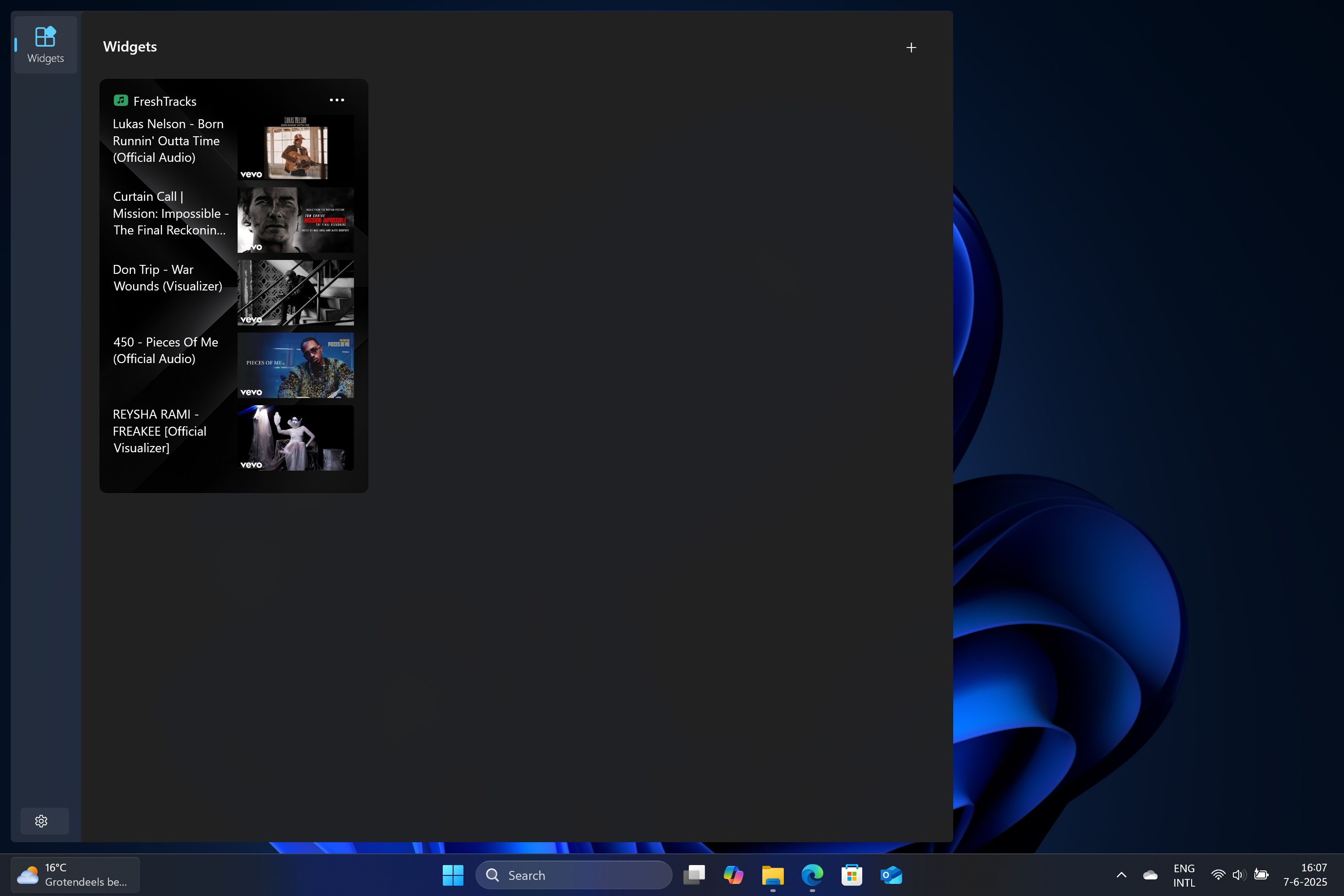Open Lukas Nelson Born Runnin' Outta Time thumbnail
Screen dimensions: 1344x896
click(x=295, y=147)
